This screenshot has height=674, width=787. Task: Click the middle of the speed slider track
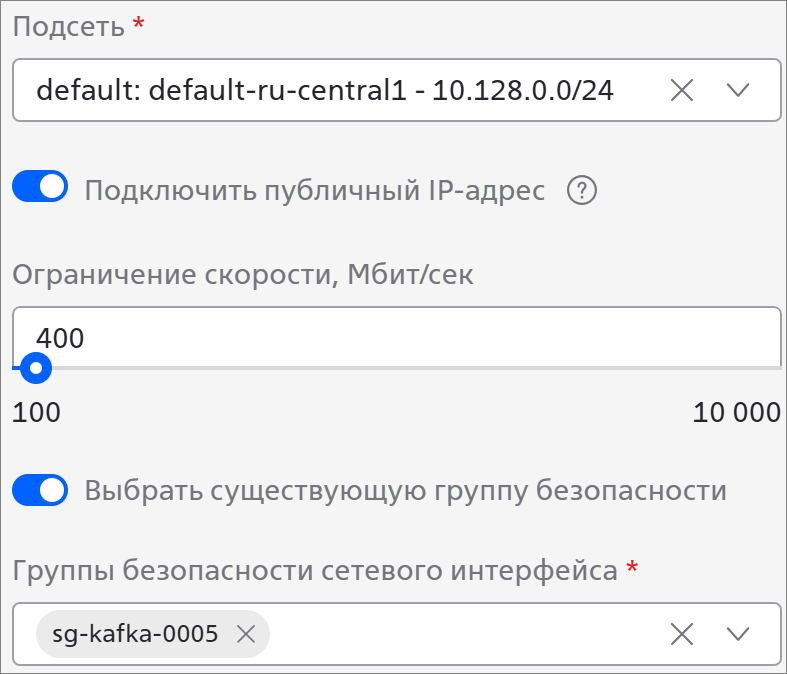pos(397,368)
